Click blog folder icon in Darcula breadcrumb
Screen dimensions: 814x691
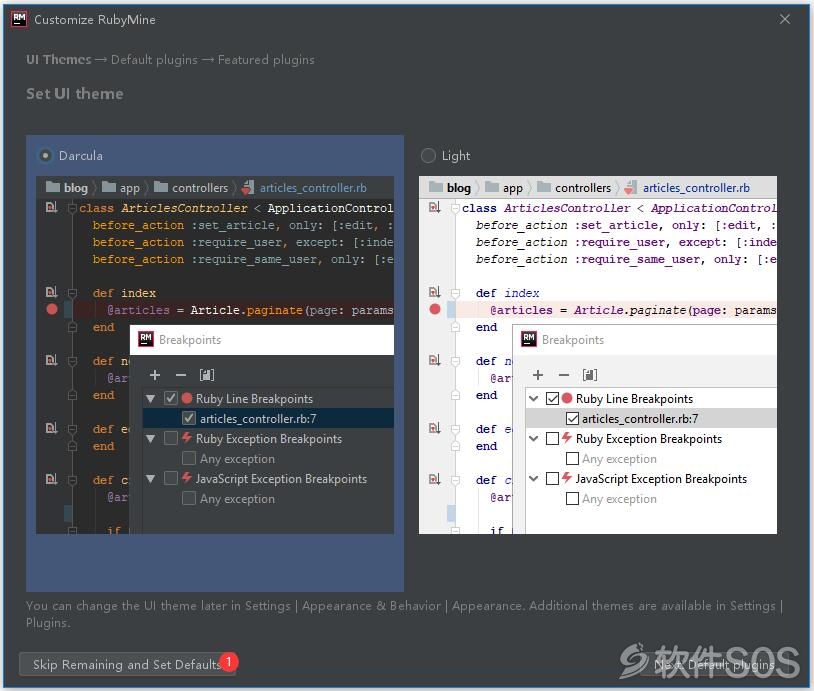pos(53,187)
